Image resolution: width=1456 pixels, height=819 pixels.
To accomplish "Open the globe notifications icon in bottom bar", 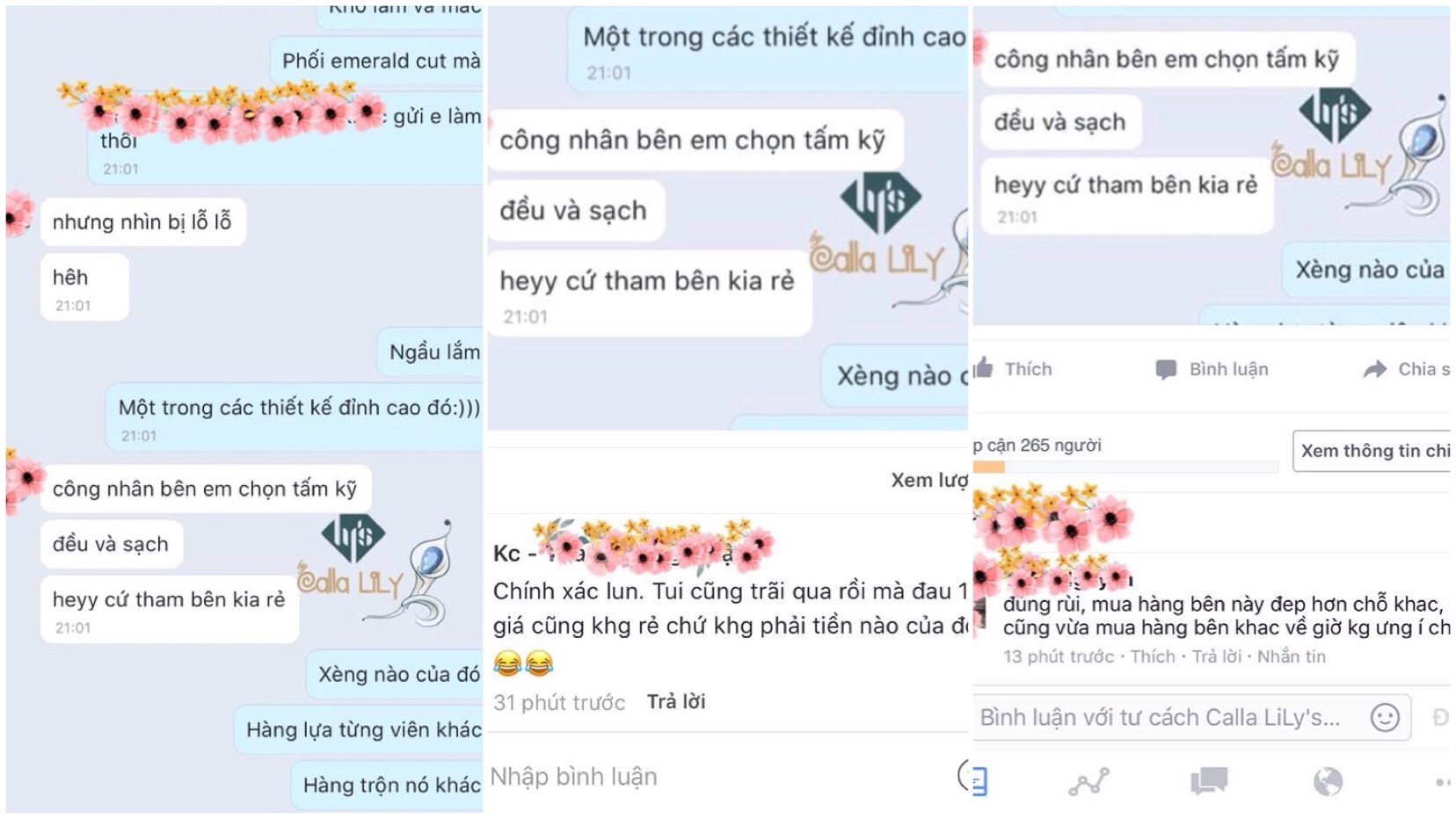I will [x=1328, y=781].
